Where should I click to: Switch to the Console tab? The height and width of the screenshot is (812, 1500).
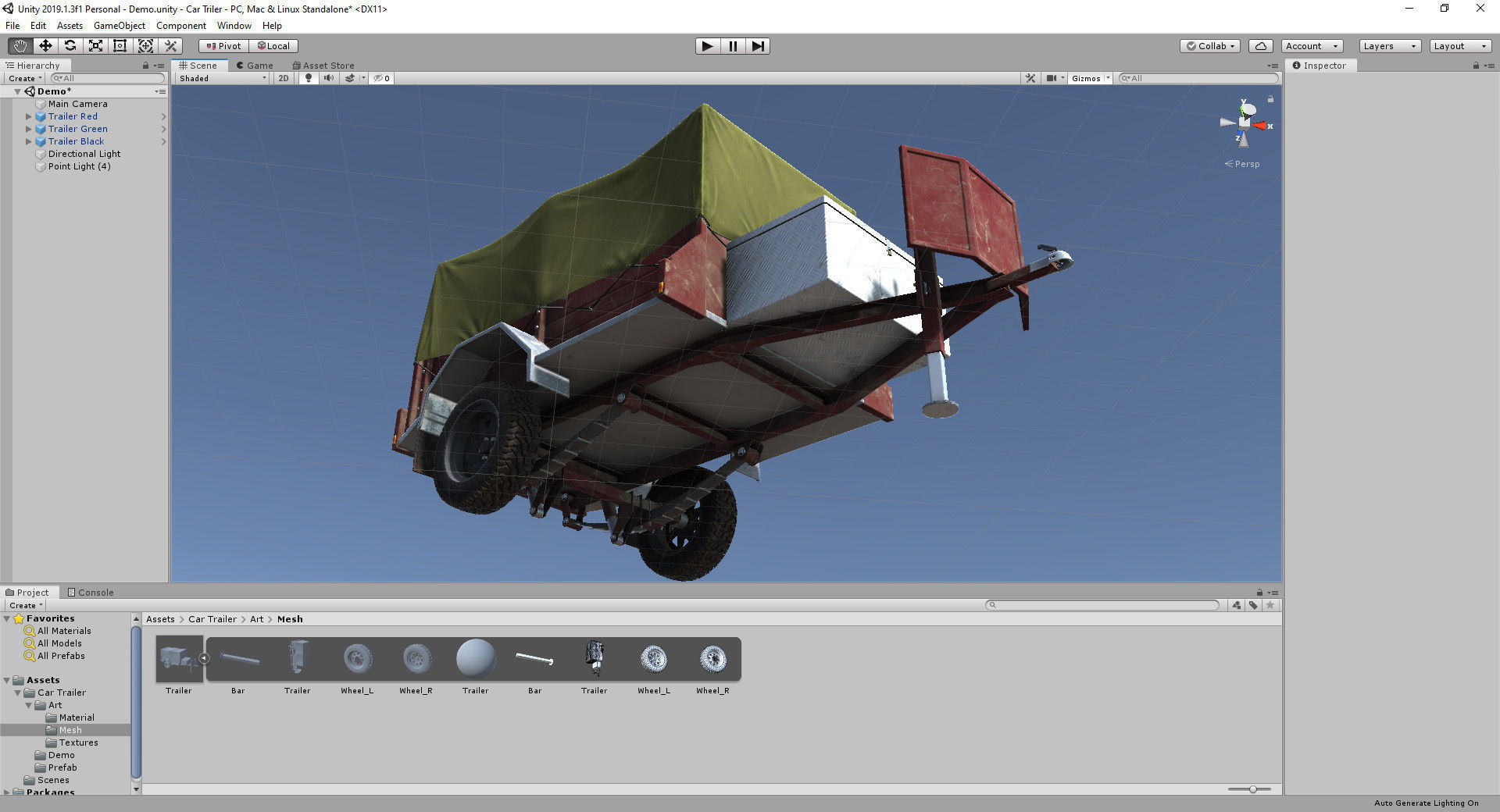[x=91, y=593]
